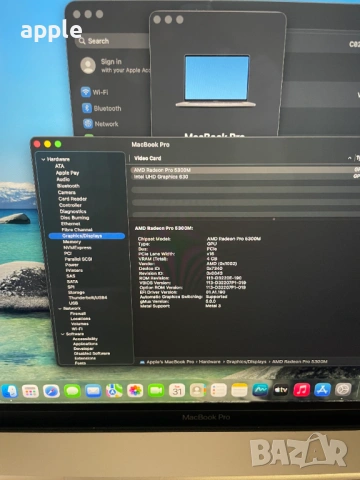Viewport: 360px width, 480px height.
Task: Select Power in the Hardware tree
Action: pyautogui.click(x=72, y=265)
